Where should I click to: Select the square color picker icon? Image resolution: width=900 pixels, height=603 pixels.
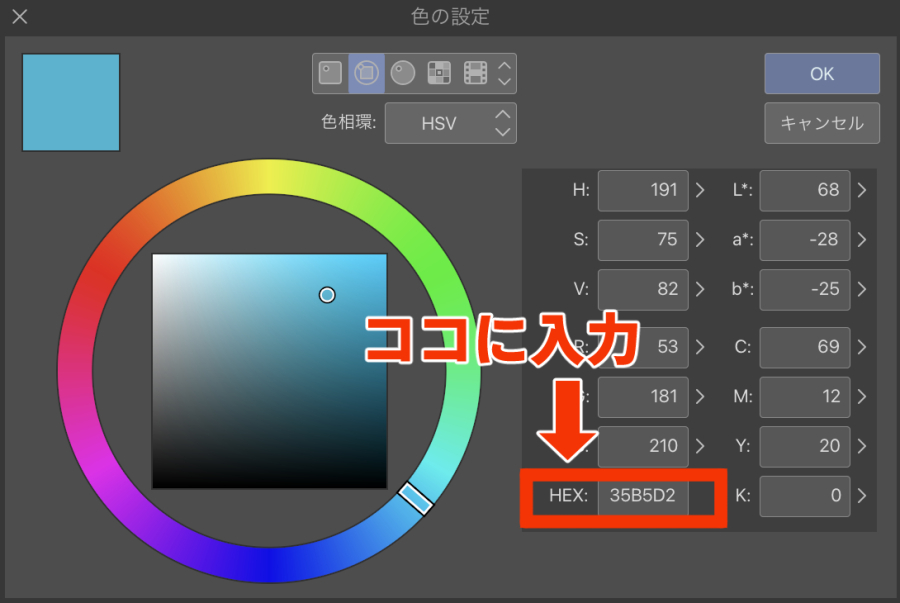point(330,72)
